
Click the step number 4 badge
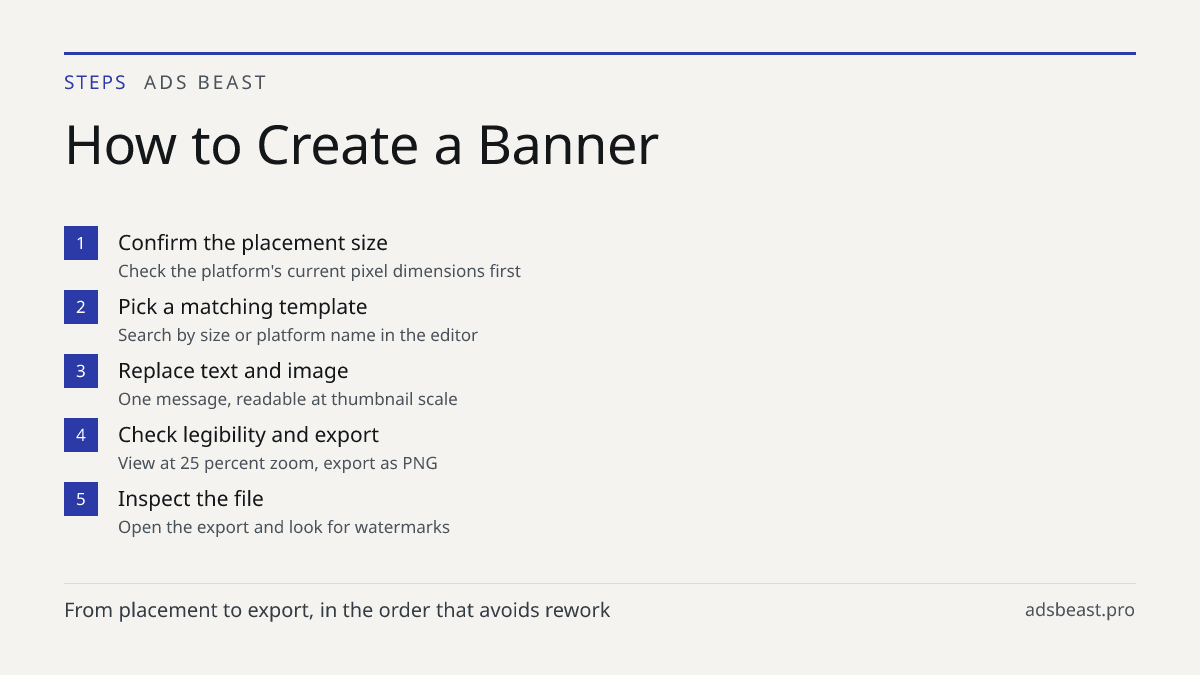81,435
